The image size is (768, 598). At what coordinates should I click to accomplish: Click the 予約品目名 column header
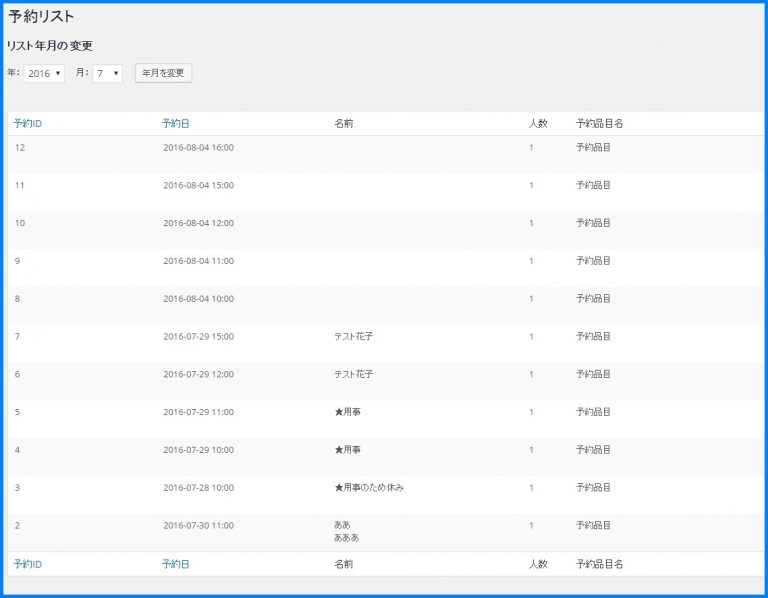(600, 124)
